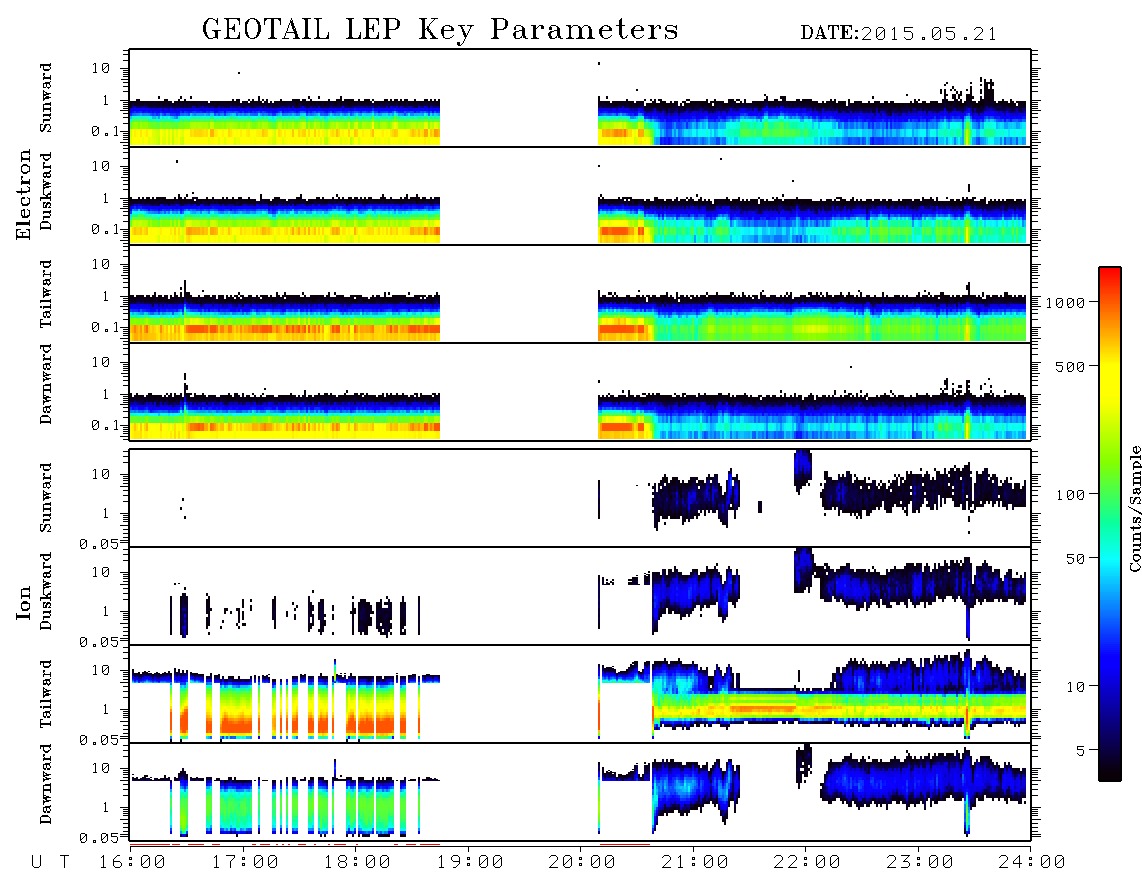Click inside the Electron Tailward spectrogram panel
This screenshot has height=880, width=1142.
(x=580, y=294)
